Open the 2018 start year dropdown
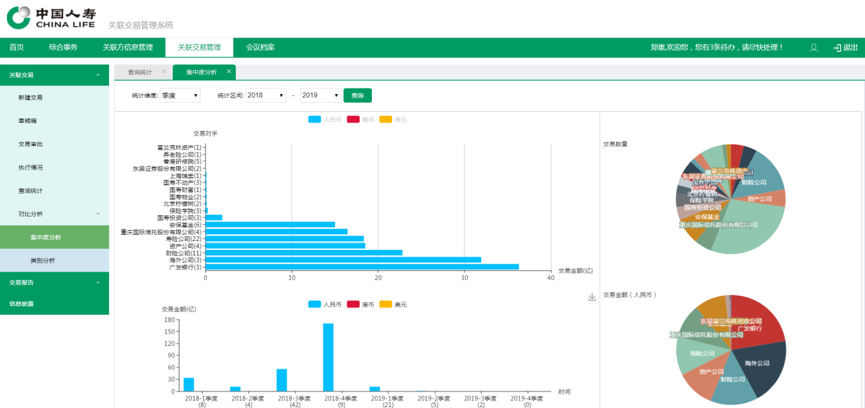Image resolution: width=865 pixels, height=408 pixels. click(x=266, y=95)
